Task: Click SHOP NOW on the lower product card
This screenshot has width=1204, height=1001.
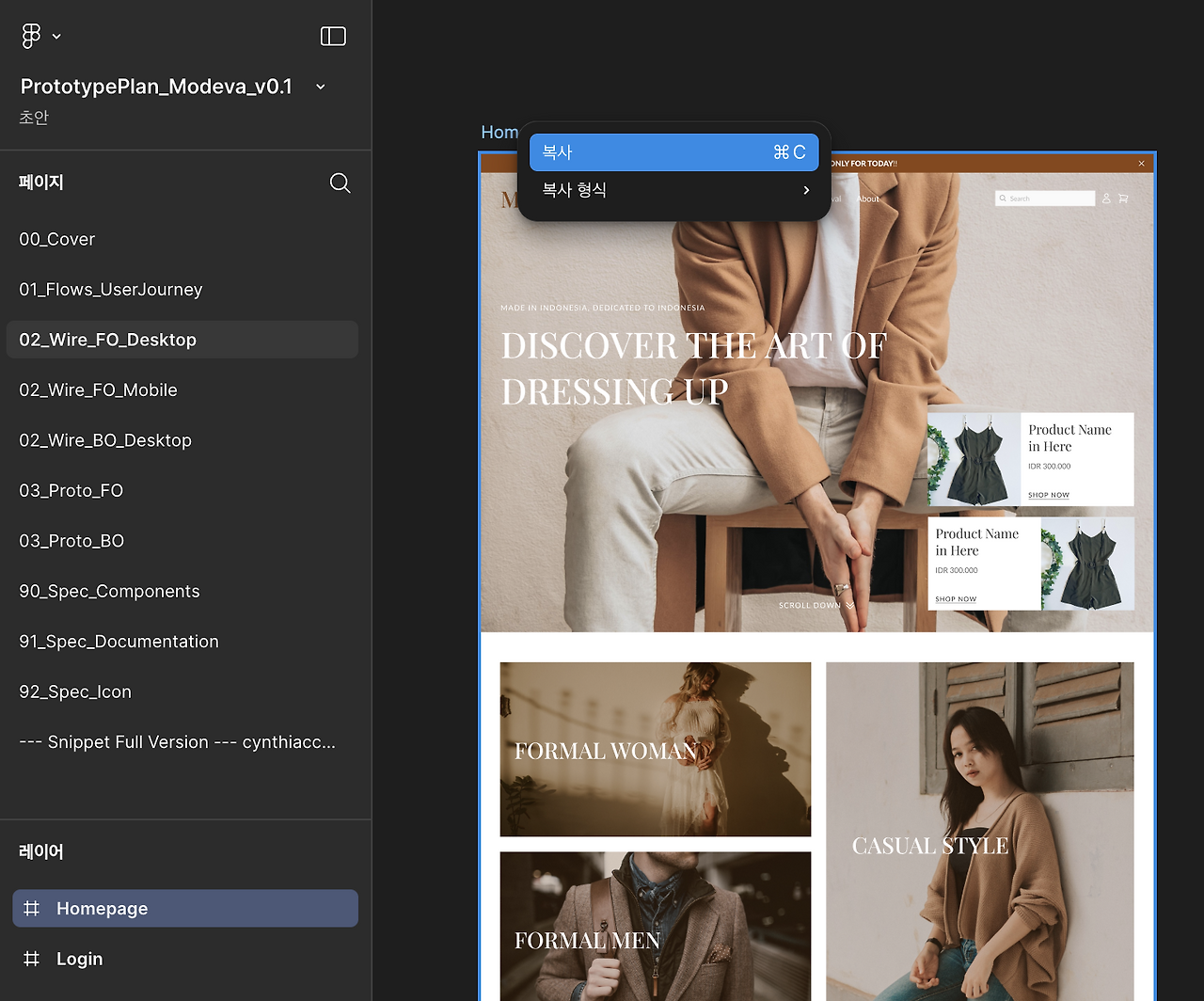Action: pos(956,599)
